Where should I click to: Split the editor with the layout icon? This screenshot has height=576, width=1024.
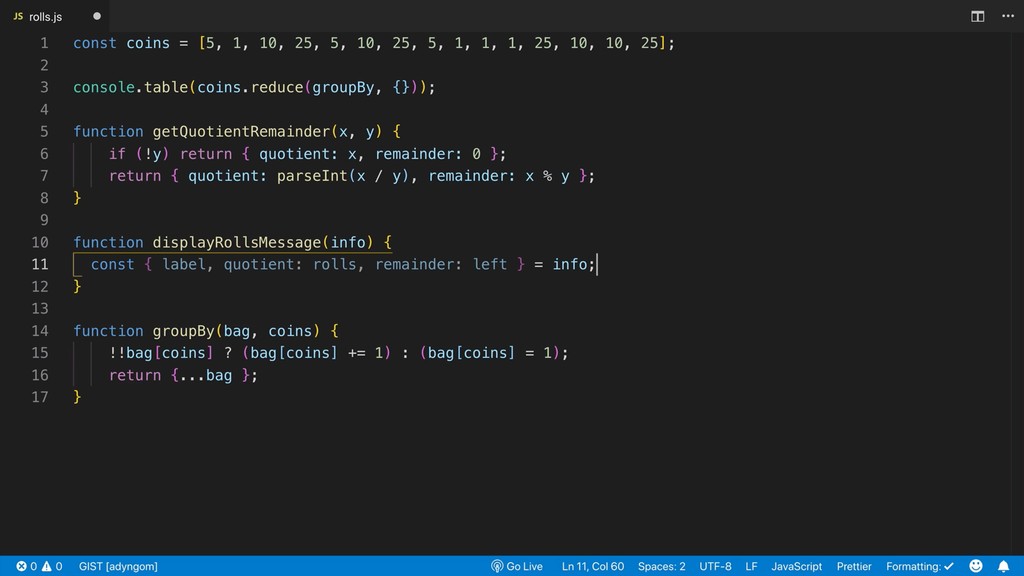coord(978,16)
